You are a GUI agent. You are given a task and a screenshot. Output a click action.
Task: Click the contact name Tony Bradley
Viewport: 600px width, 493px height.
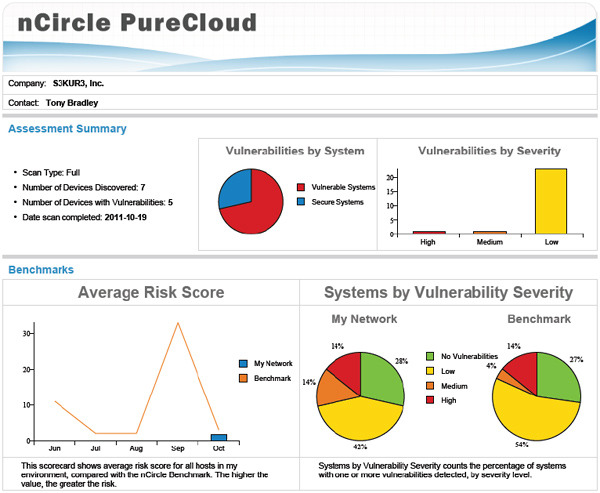point(72,103)
